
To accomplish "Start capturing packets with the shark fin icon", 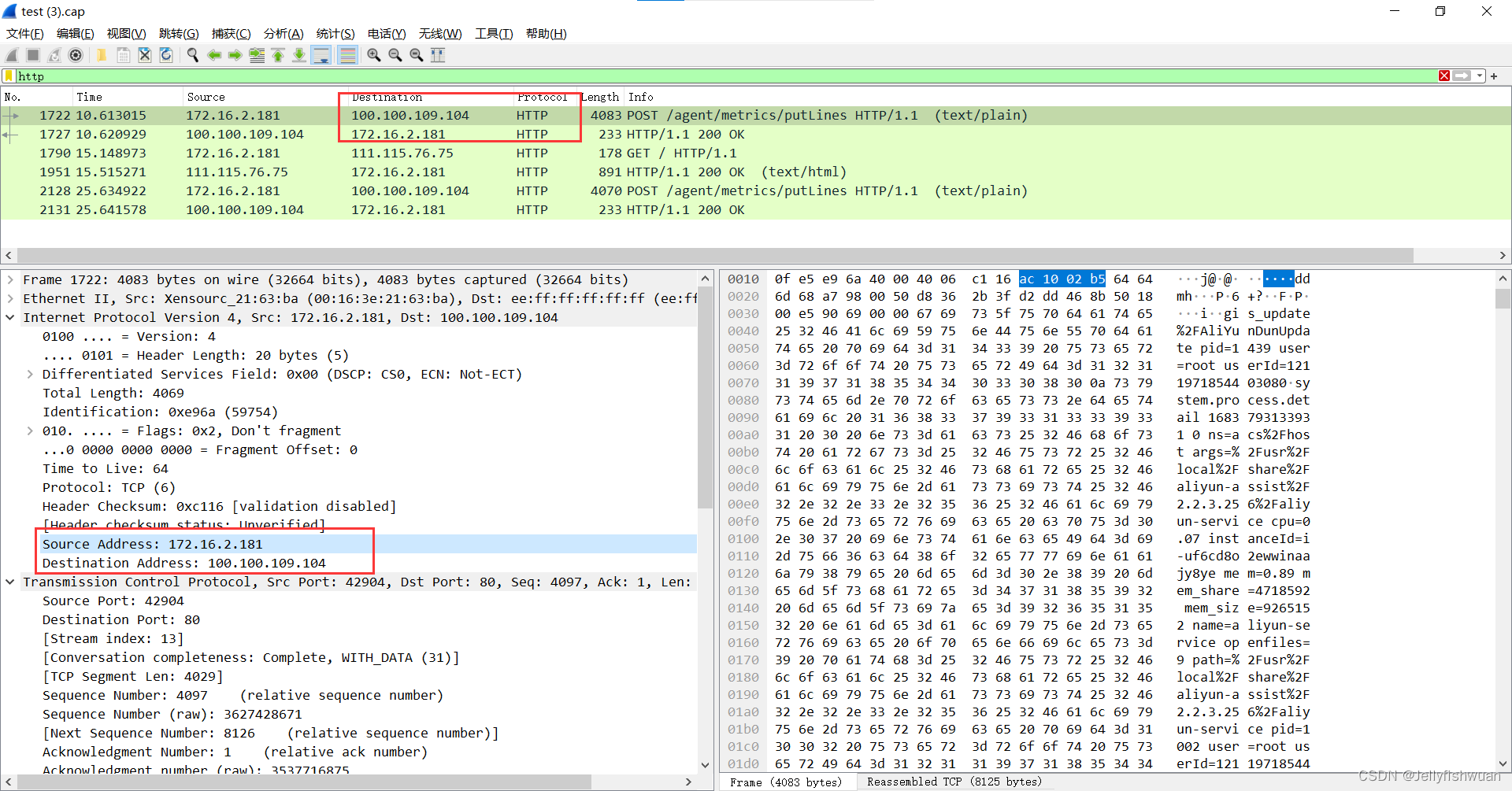I will tap(12, 55).
